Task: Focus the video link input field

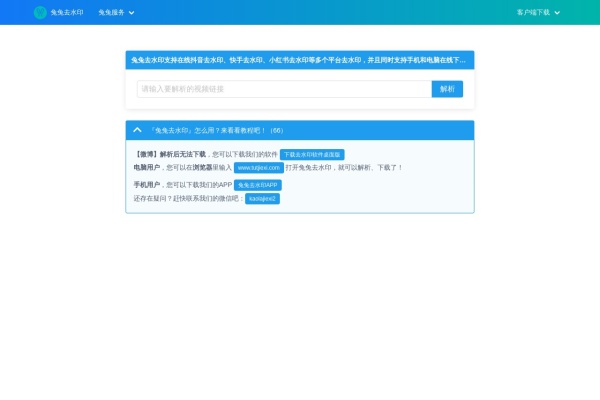Action: pos(284,89)
